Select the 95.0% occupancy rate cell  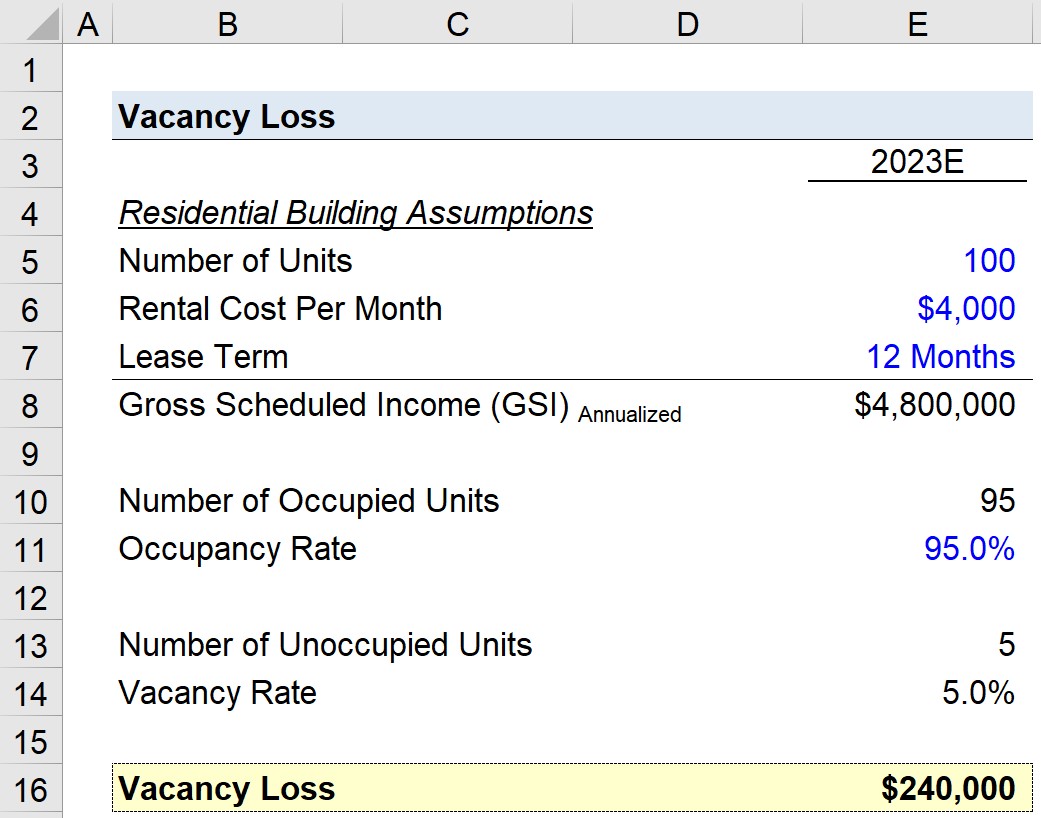pos(918,548)
